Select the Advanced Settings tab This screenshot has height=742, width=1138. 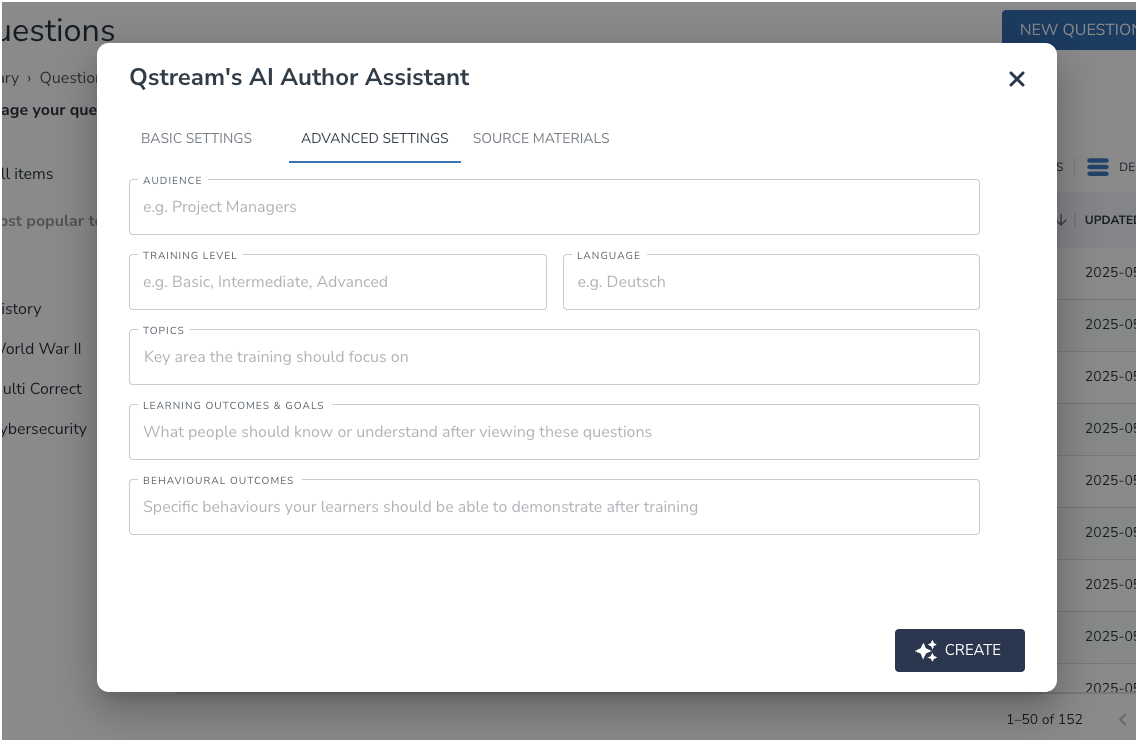(x=374, y=138)
